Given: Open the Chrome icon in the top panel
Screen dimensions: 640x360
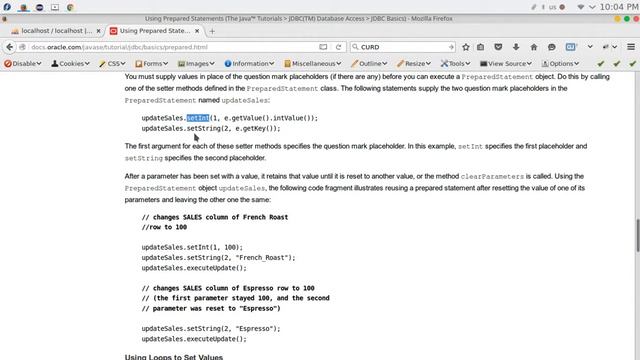Looking at the screenshot, I should (70, 7).
